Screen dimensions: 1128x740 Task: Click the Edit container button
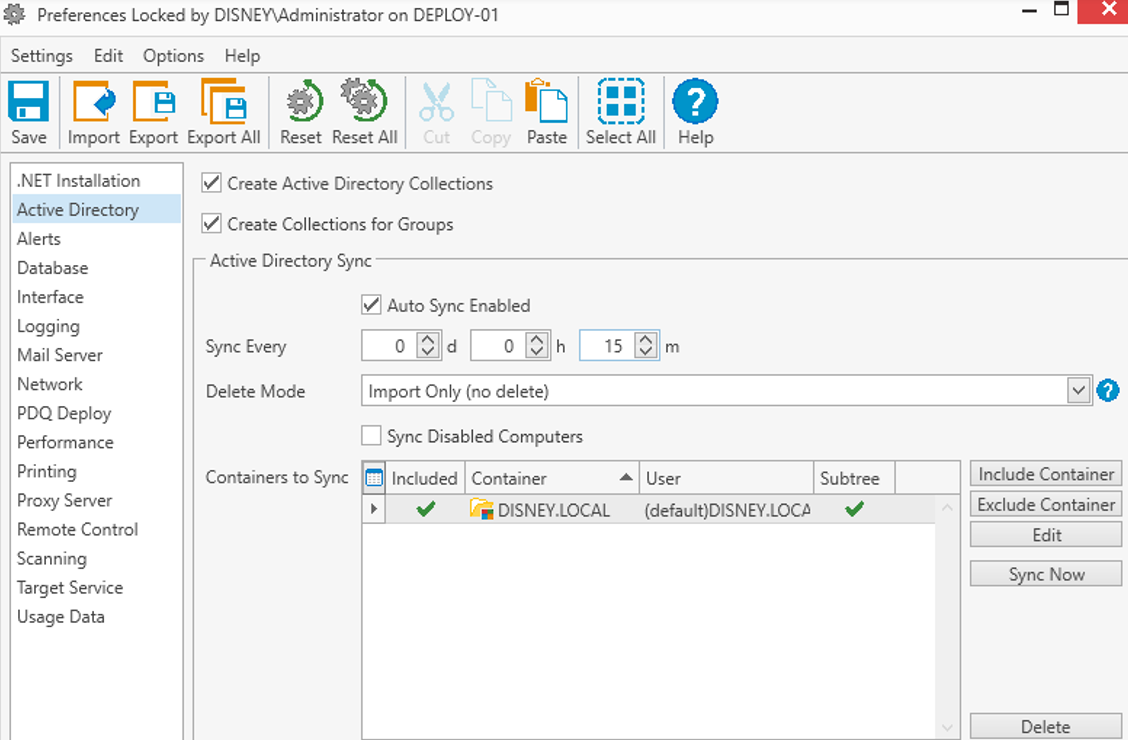(1046, 535)
